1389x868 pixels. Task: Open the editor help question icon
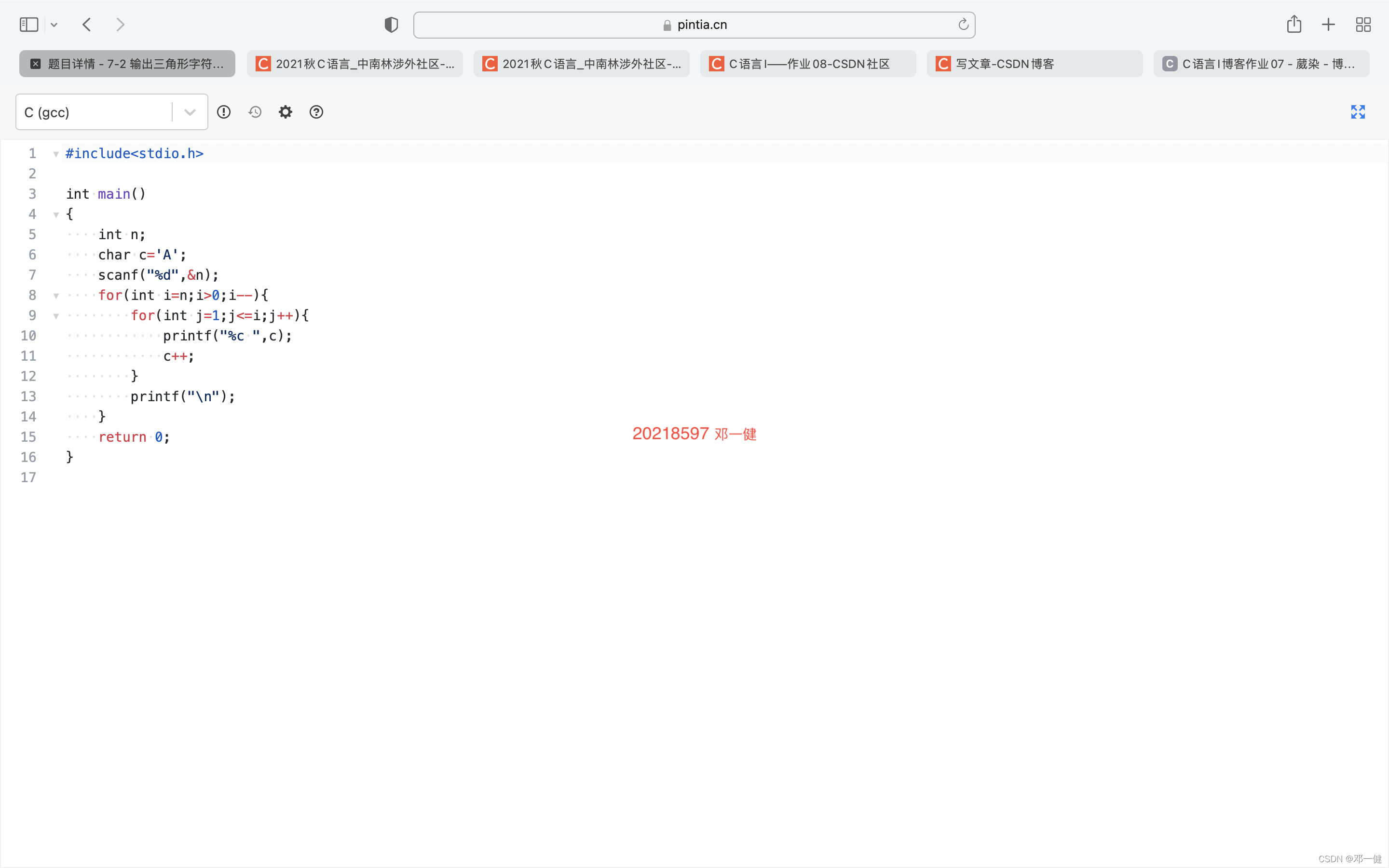point(316,112)
